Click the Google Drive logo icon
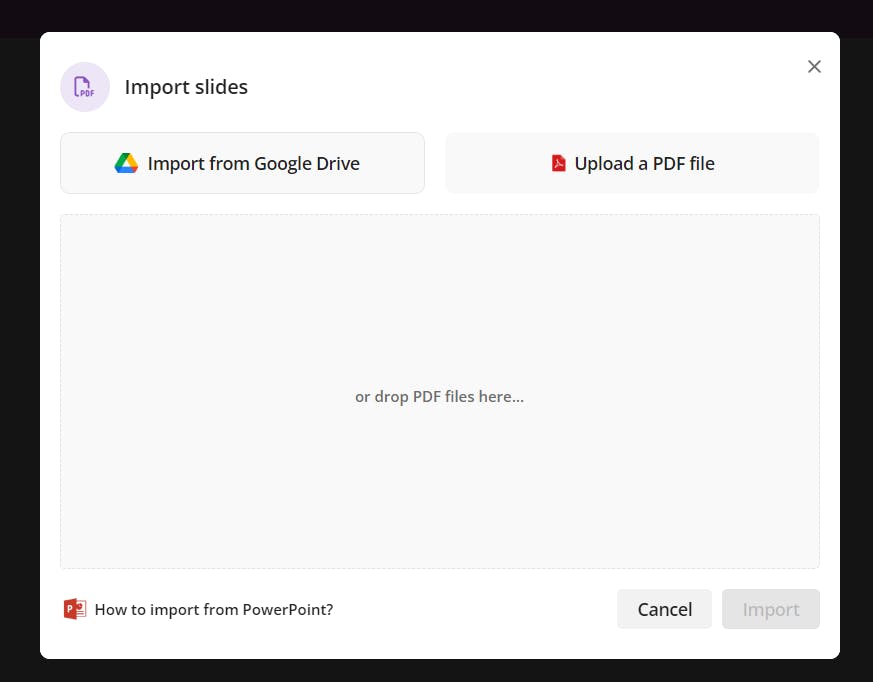Image resolution: width=873 pixels, height=682 pixels. point(126,163)
